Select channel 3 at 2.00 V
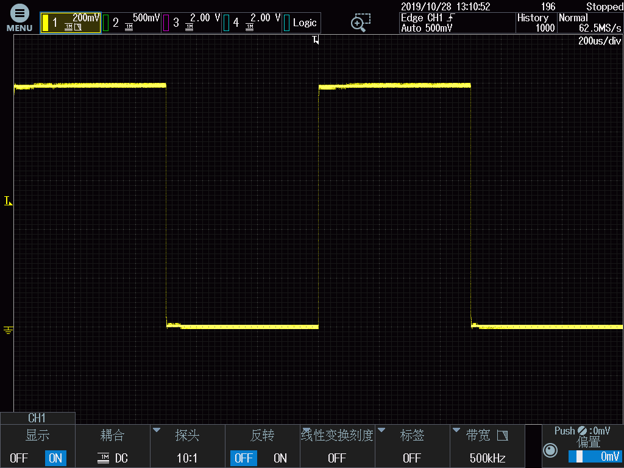The image size is (624, 468). (x=194, y=21)
